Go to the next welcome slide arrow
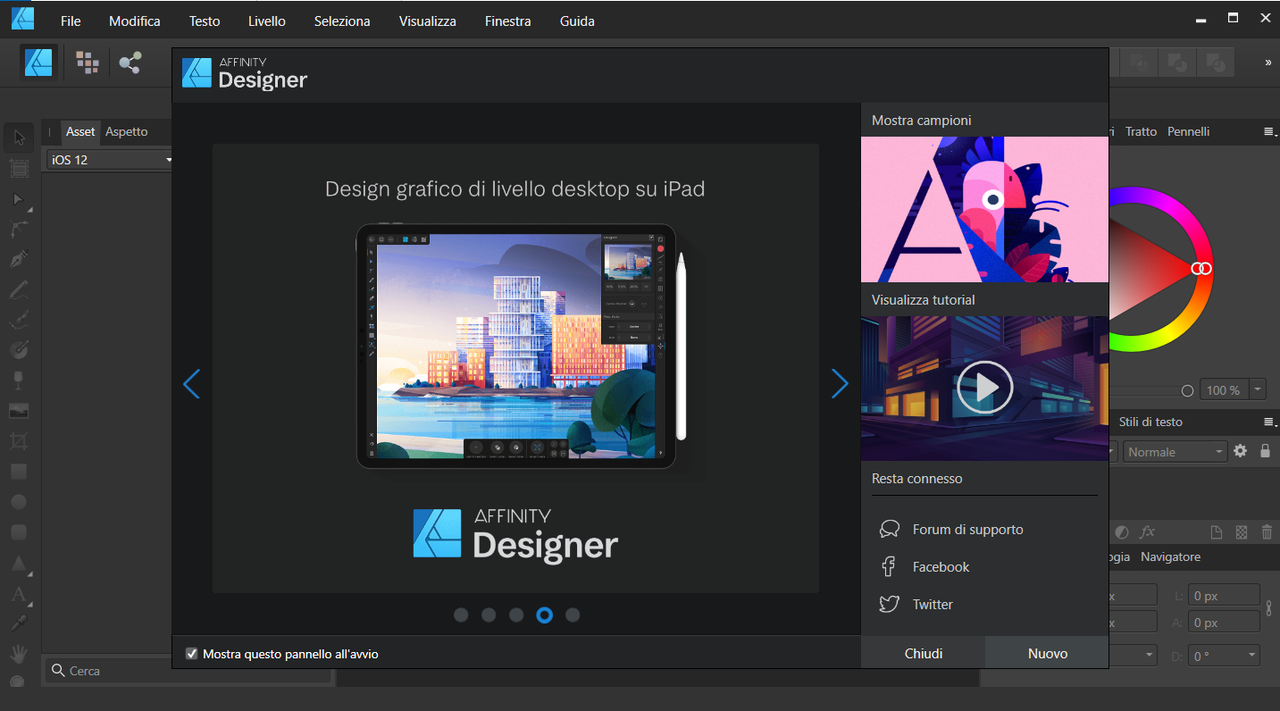This screenshot has width=1280, height=711. coord(840,384)
